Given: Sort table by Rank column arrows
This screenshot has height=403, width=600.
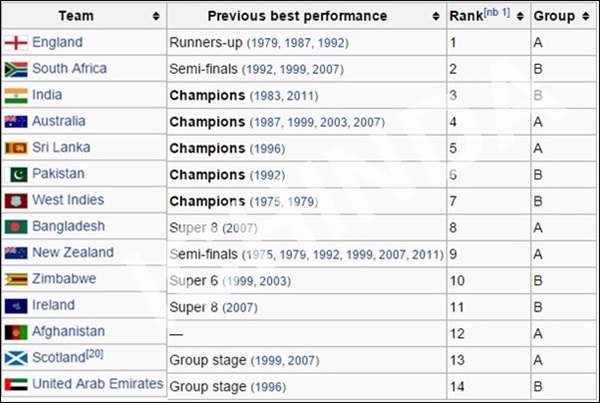Looking at the screenshot, I should [x=520, y=16].
